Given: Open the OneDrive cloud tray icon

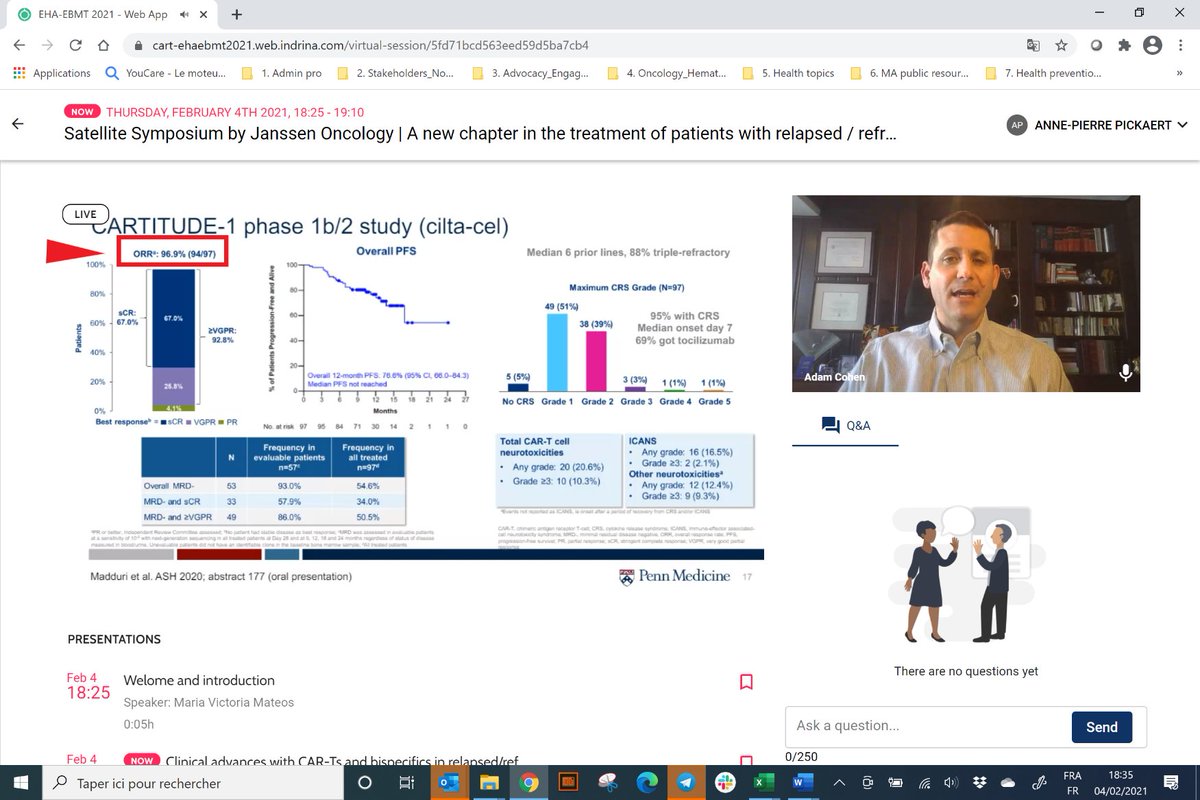Looking at the screenshot, I should [x=1008, y=783].
